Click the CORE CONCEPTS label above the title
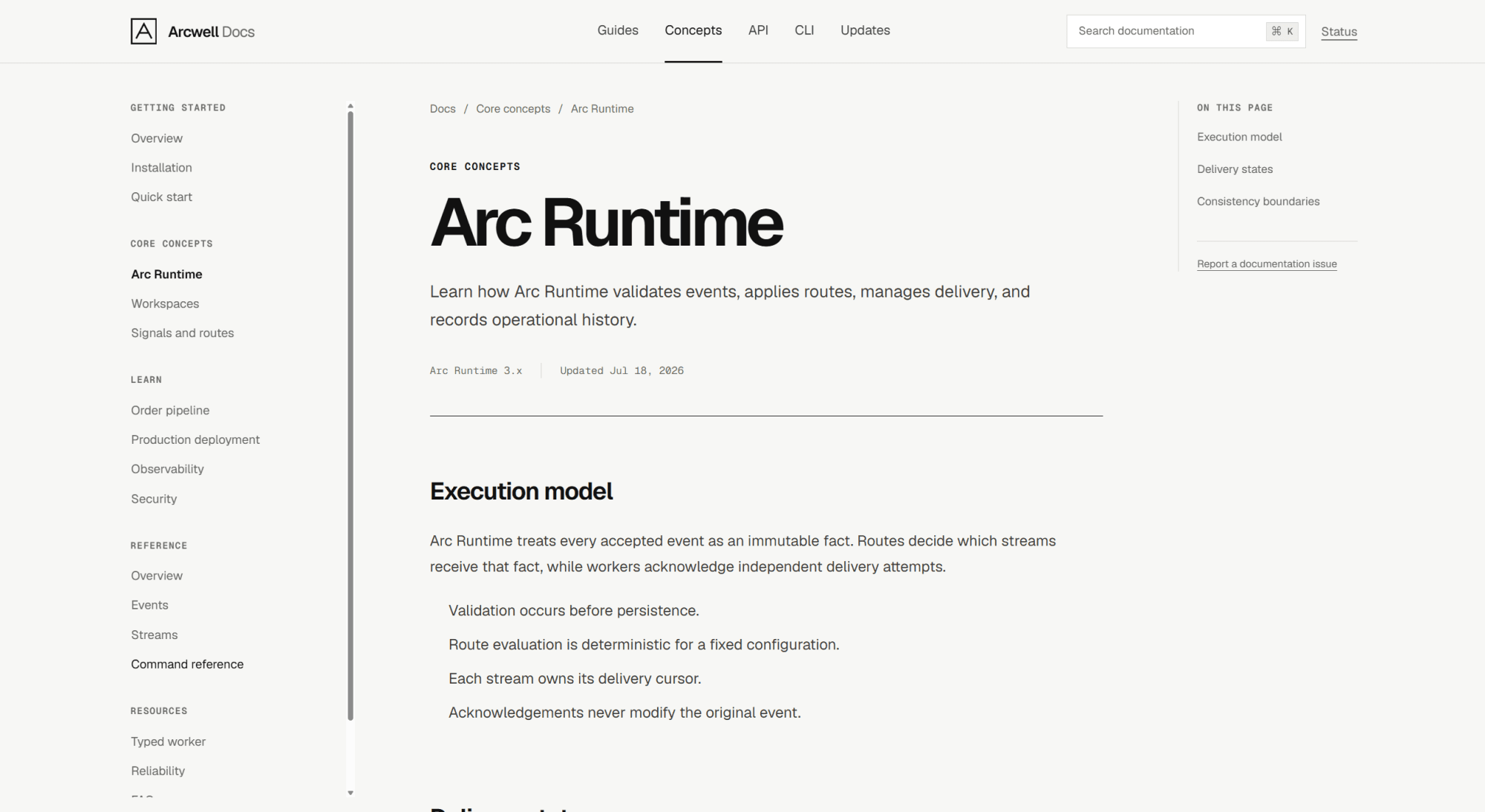Image resolution: width=1485 pixels, height=812 pixels. [x=474, y=166]
